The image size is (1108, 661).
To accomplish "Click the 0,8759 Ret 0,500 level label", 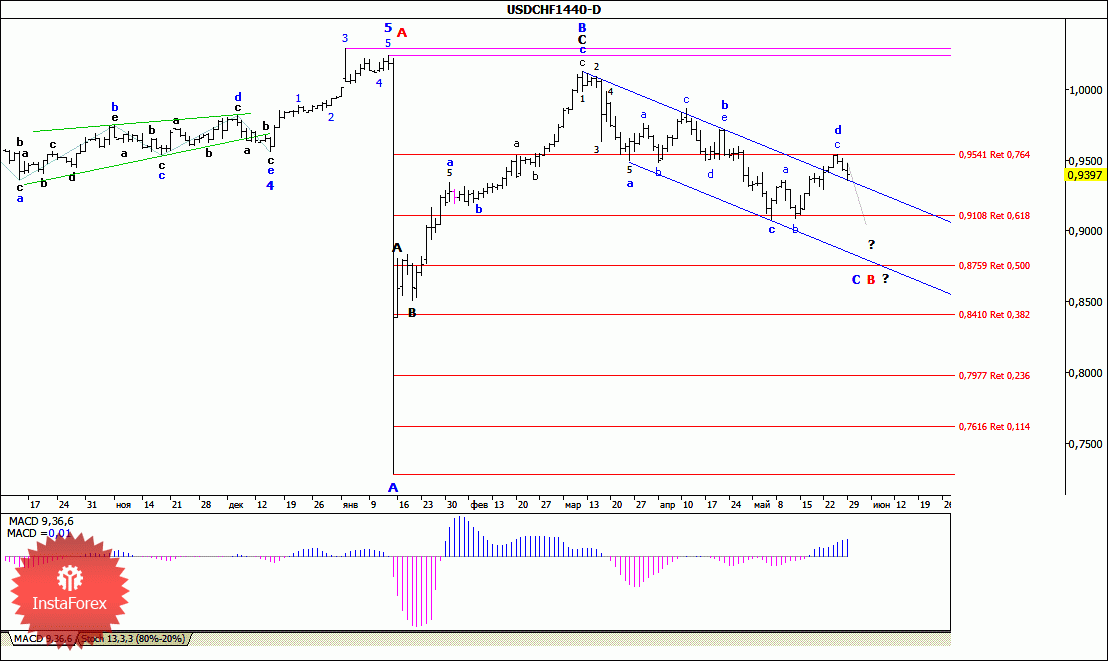I will tap(994, 266).
